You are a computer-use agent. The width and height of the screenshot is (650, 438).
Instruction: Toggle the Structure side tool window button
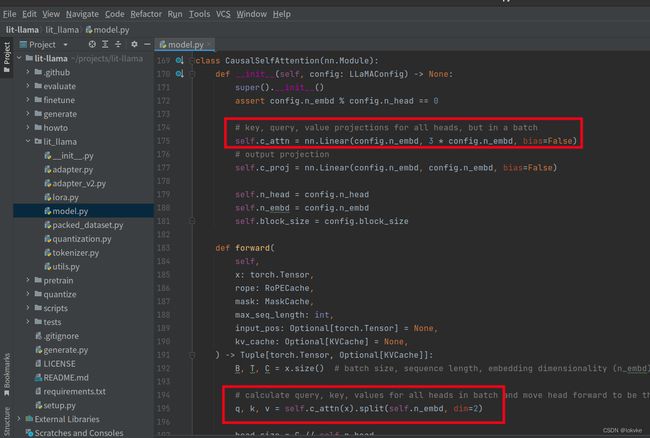click(7, 420)
